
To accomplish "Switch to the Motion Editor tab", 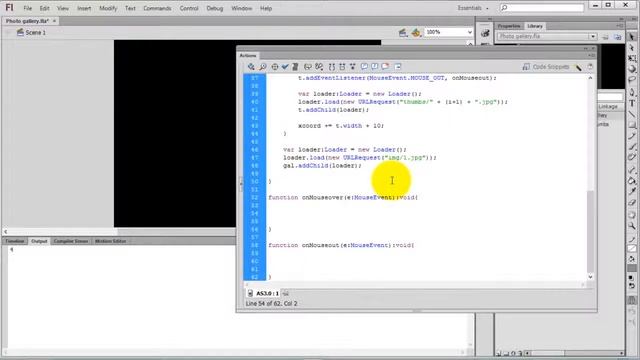I will (x=111, y=241).
